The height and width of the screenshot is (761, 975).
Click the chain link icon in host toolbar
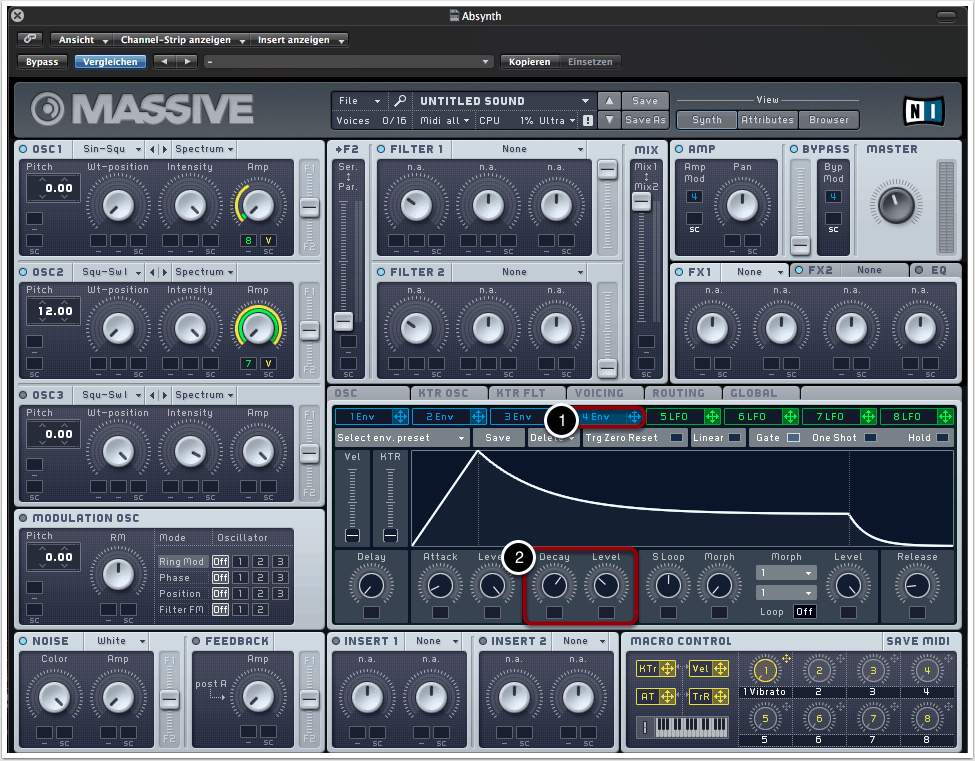point(29,39)
